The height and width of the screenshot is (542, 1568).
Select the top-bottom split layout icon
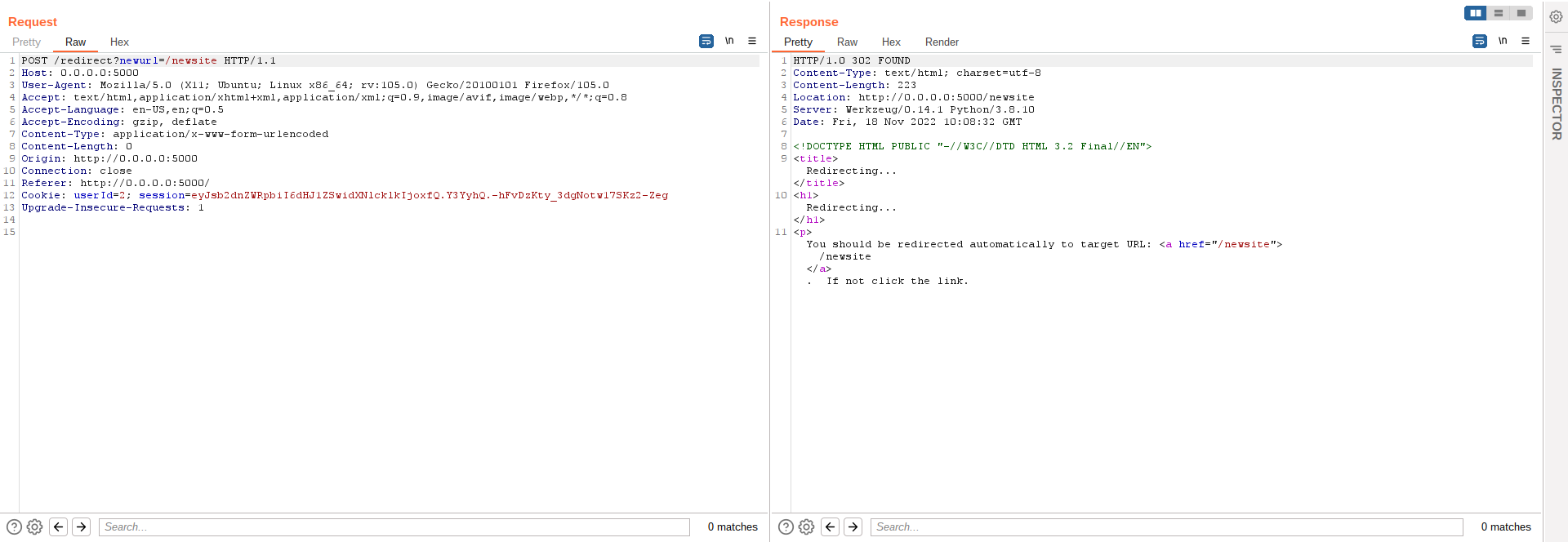[x=1499, y=13]
